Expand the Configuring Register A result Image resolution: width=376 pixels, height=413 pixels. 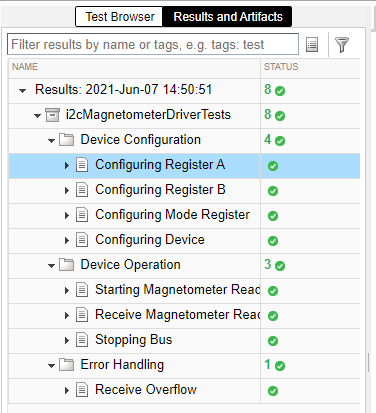[67, 165]
